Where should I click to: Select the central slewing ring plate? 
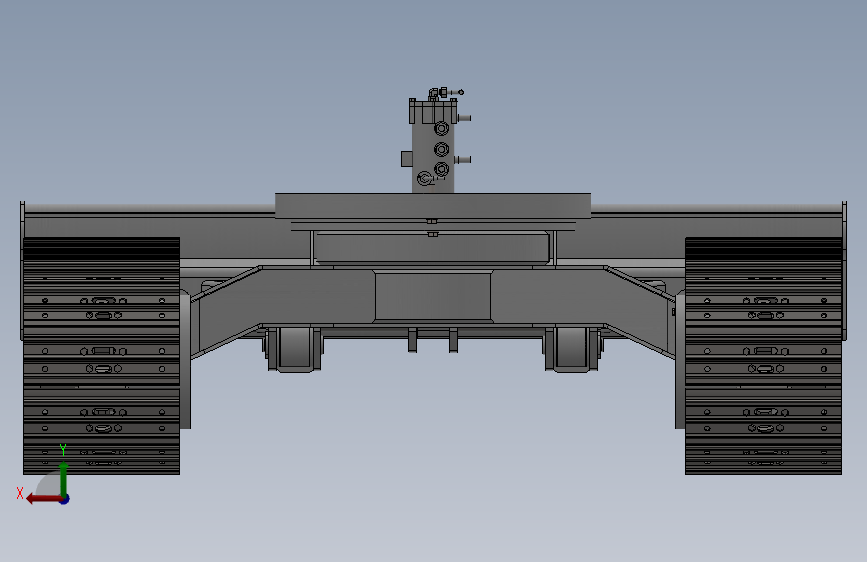(433, 206)
